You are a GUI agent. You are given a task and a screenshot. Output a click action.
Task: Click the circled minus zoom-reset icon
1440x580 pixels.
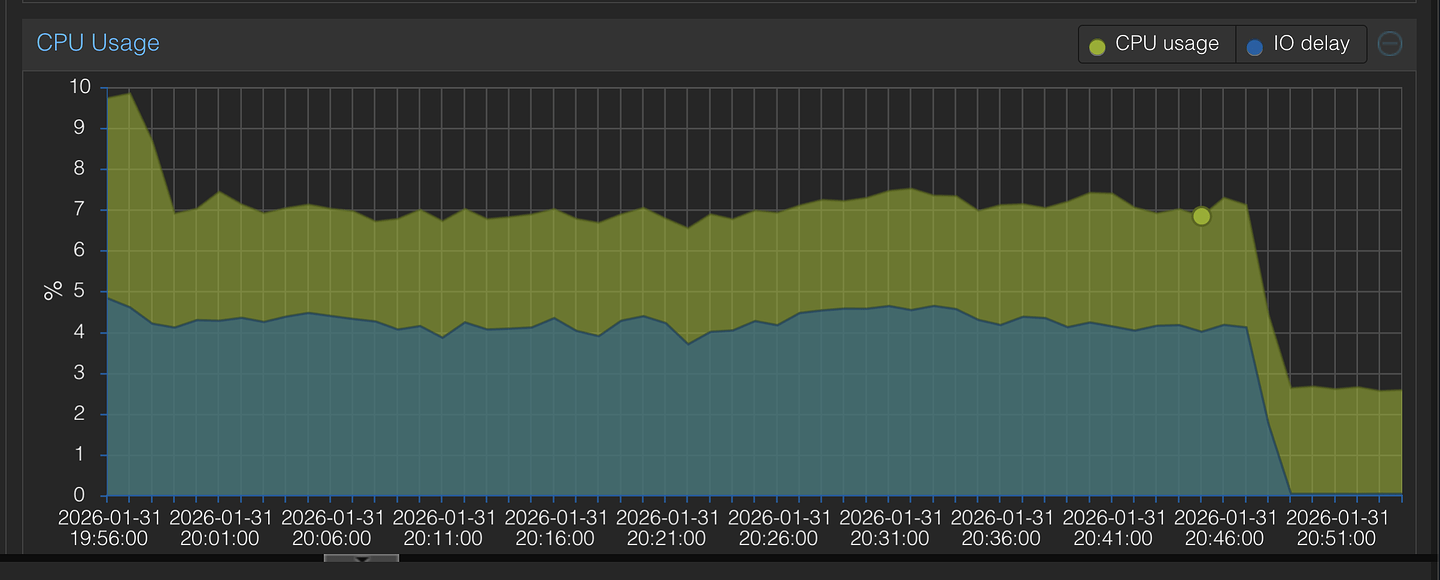pos(1389,44)
